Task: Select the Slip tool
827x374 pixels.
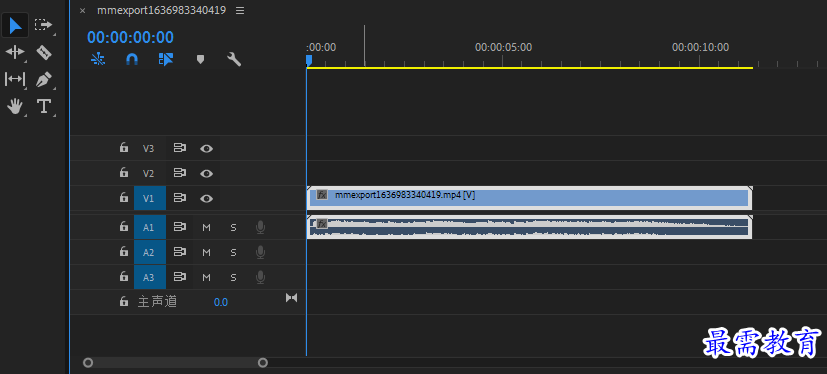Action: click(15, 80)
